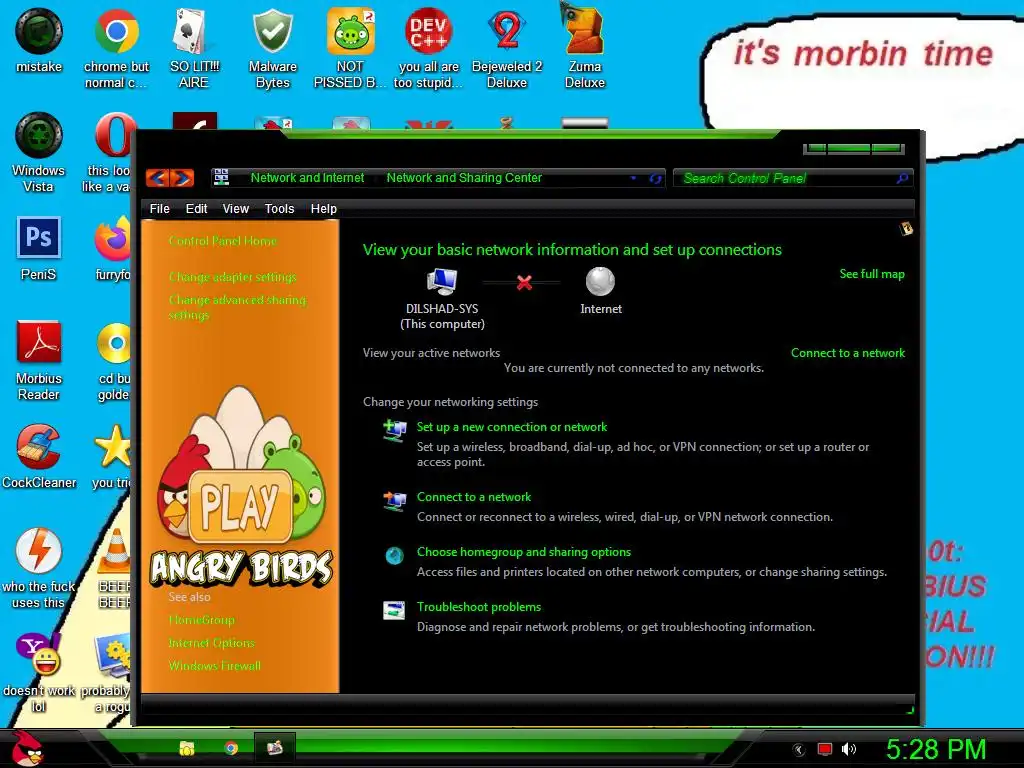
Task: Click the red X connection status icon
Action: pyautogui.click(x=524, y=282)
